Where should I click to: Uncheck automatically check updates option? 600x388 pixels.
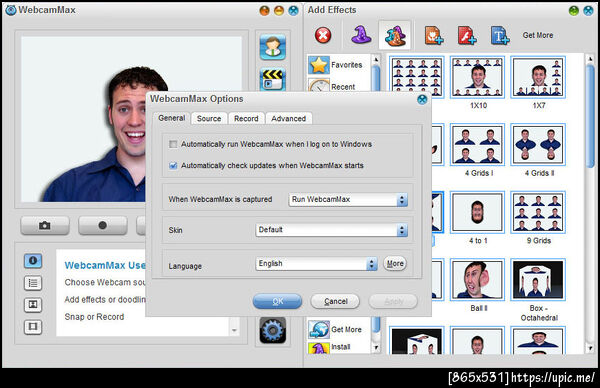(173, 166)
